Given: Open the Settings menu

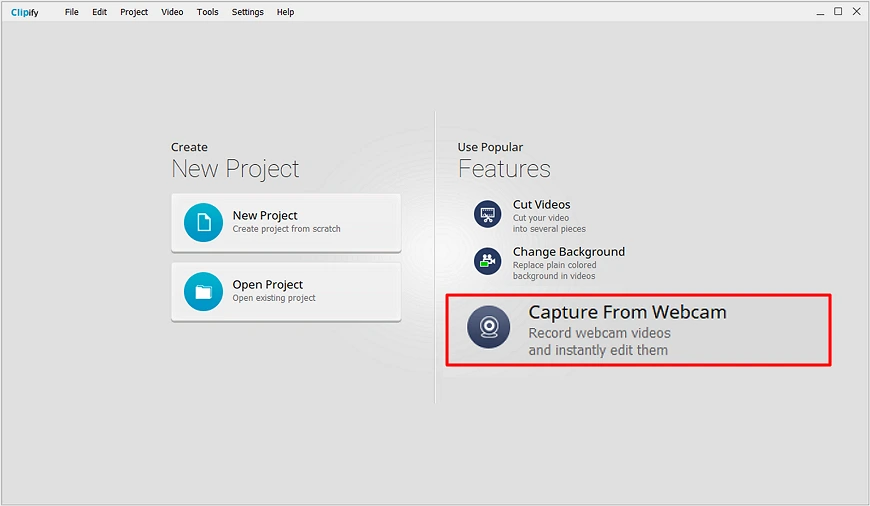Looking at the screenshot, I should point(247,12).
